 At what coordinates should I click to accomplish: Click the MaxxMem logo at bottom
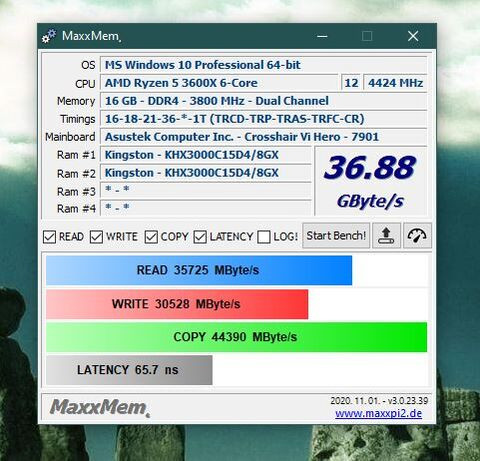99,407
